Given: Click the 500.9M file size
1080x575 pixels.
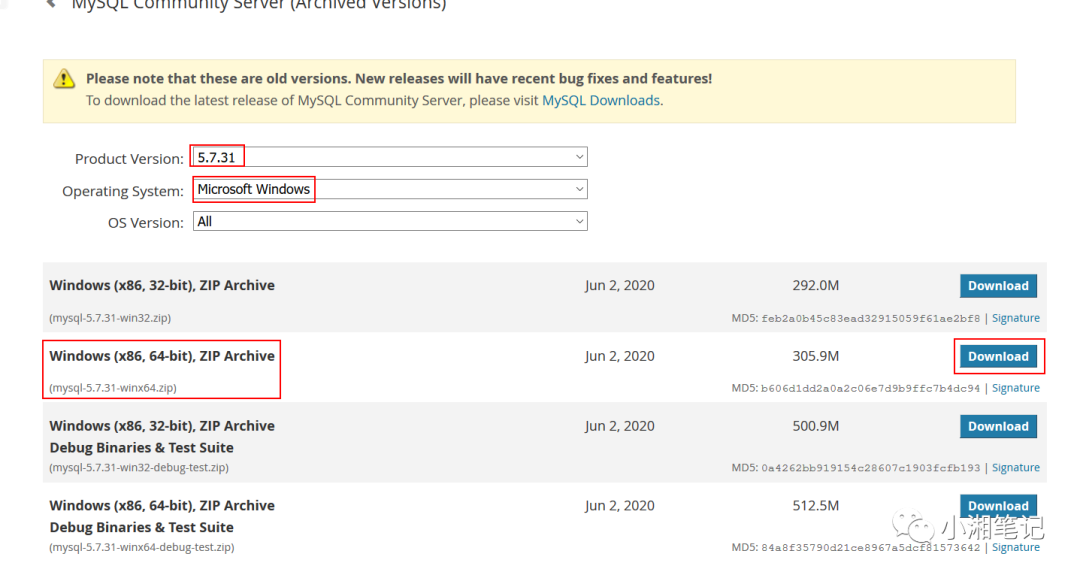Looking at the screenshot, I should pos(816,426).
